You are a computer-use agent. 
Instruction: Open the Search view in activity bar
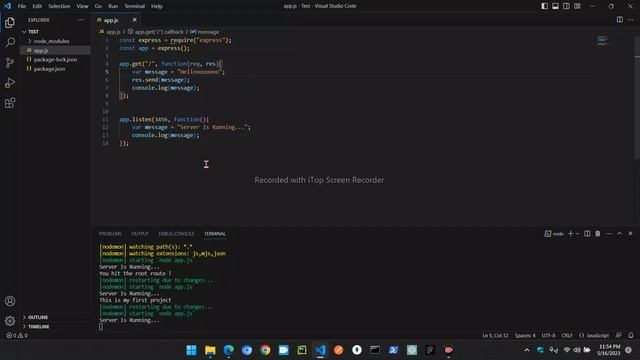[10, 42]
